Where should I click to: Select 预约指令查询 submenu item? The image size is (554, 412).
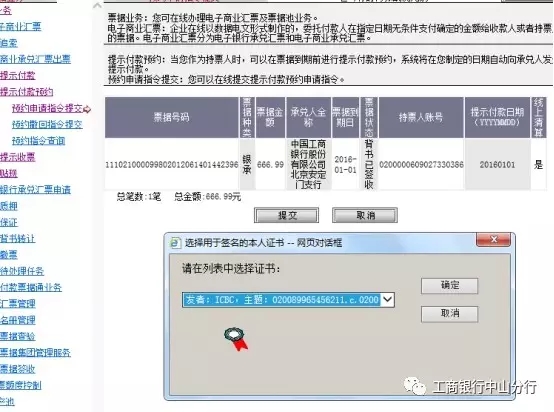[x=39, y=141]
